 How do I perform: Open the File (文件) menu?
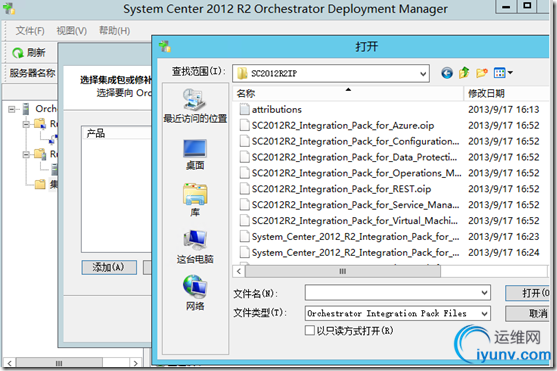[30, 31]
